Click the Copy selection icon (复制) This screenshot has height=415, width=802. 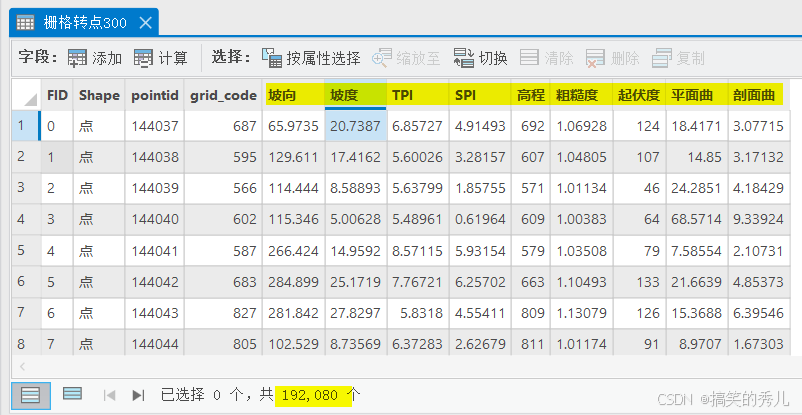pyautogui.click(x=662, y=58)
